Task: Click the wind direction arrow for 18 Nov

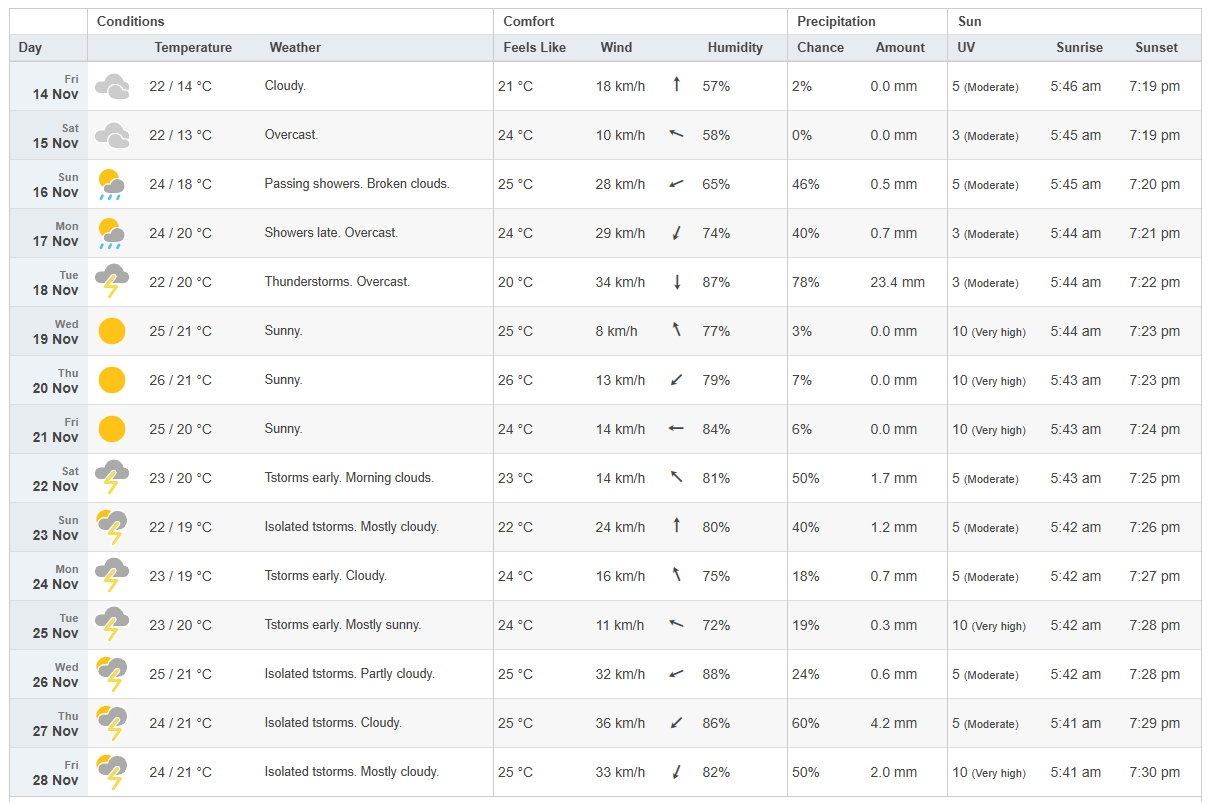Action: click(677, 282)
